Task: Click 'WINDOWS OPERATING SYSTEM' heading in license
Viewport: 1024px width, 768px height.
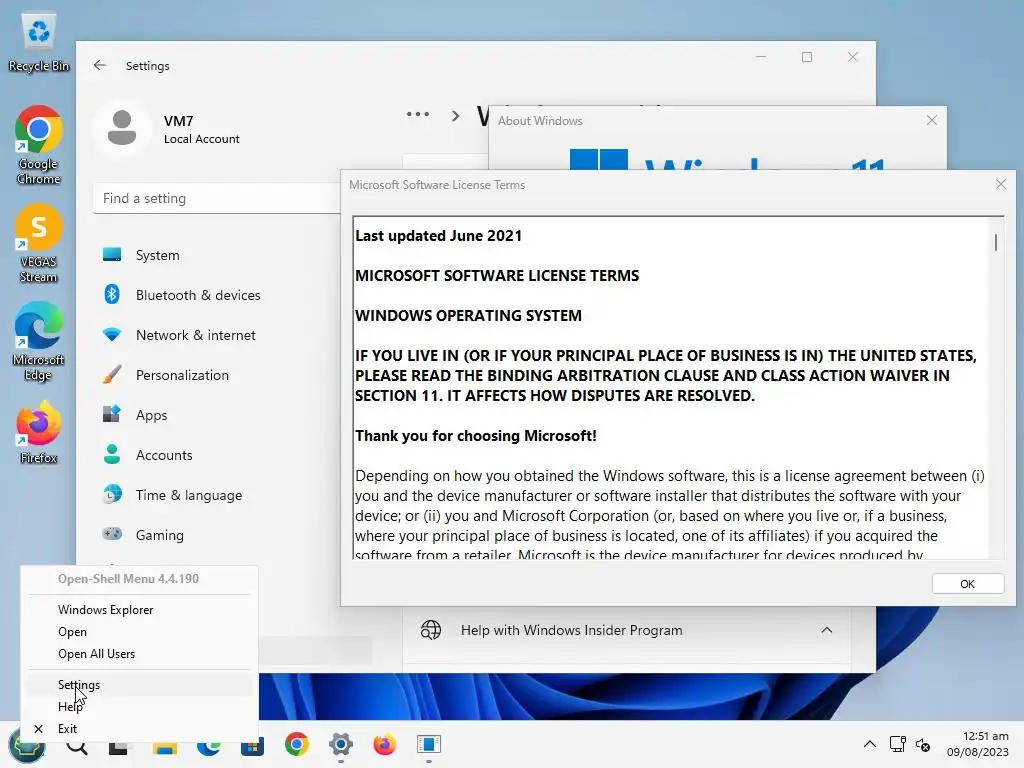Action: point(468,315)
